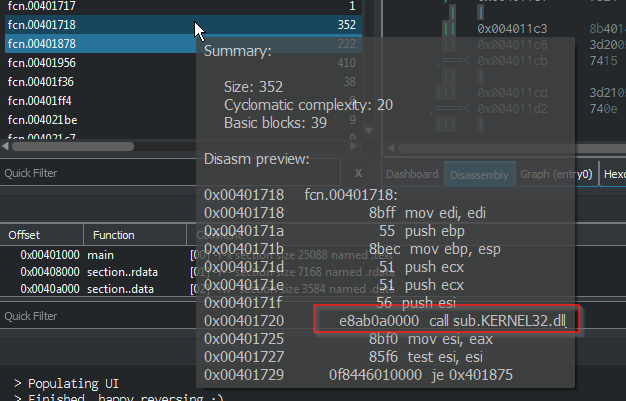The width and height of the screenshot is (626, 401).
Task: Select function fcn.00401f36 row
Action: pyautogui.click(x=183, y=82)
